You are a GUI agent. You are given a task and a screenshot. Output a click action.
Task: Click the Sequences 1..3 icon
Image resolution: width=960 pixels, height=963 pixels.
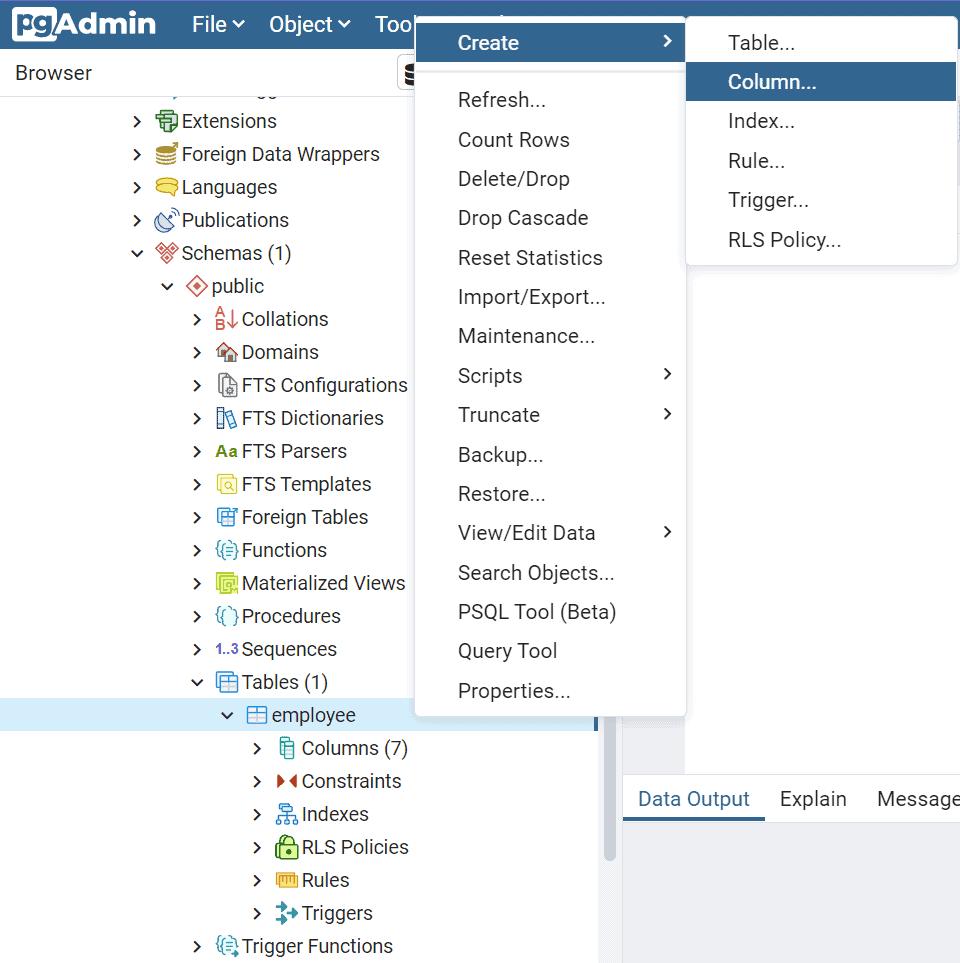tap(227, 649)
